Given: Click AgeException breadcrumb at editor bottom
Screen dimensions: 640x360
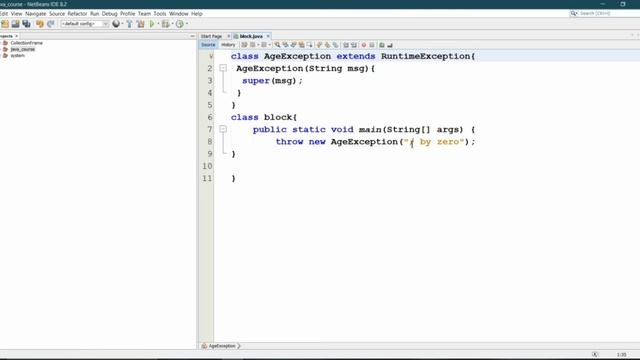Looking at the screenshot, I should 222,346.
